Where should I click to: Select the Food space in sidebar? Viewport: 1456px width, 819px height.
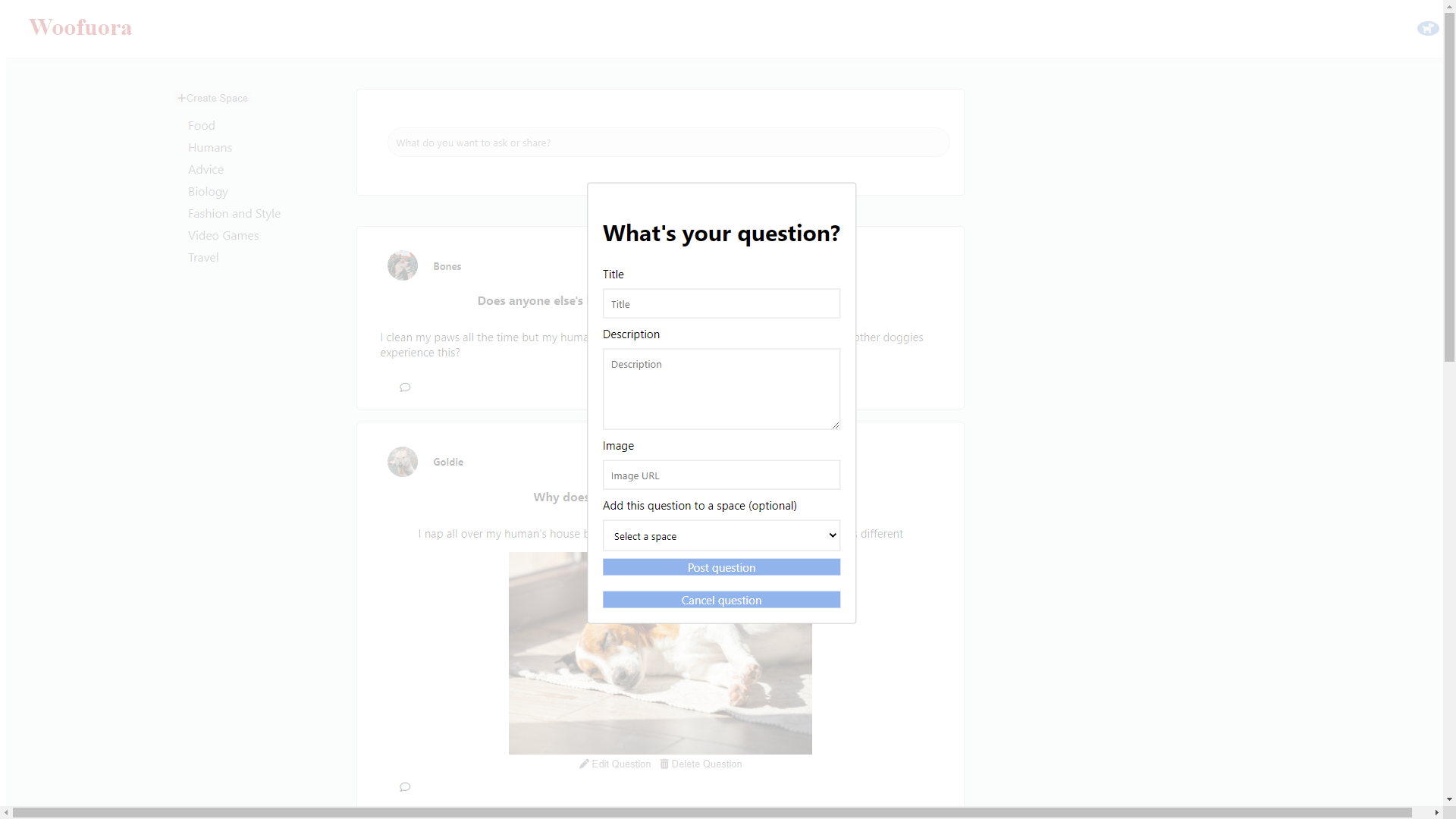coord(201,125)
